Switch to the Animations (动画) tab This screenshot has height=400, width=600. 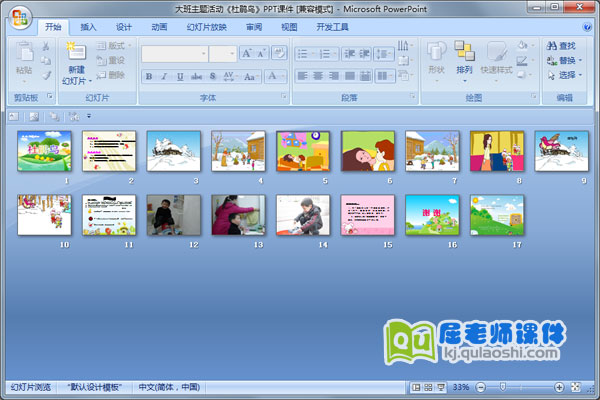[159, 27]
